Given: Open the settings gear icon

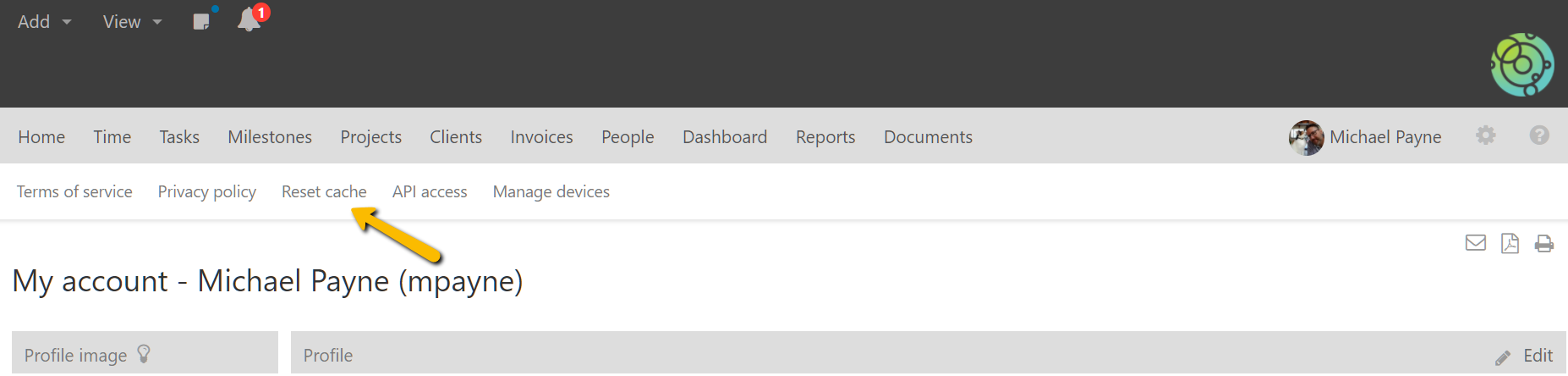Looking at the screenshot, I should coord(1485,135).
